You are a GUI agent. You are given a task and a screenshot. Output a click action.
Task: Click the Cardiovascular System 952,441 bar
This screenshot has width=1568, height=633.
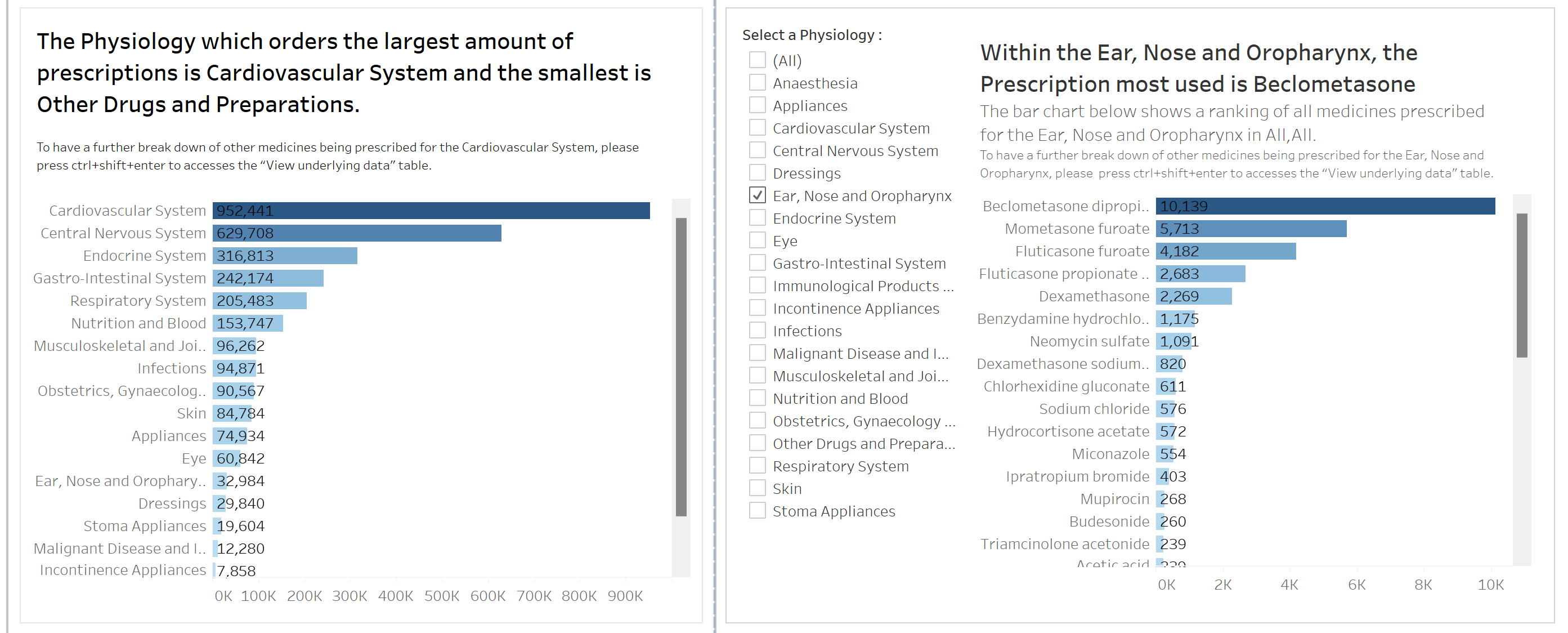pyautogui.click(x=431, y=211)
